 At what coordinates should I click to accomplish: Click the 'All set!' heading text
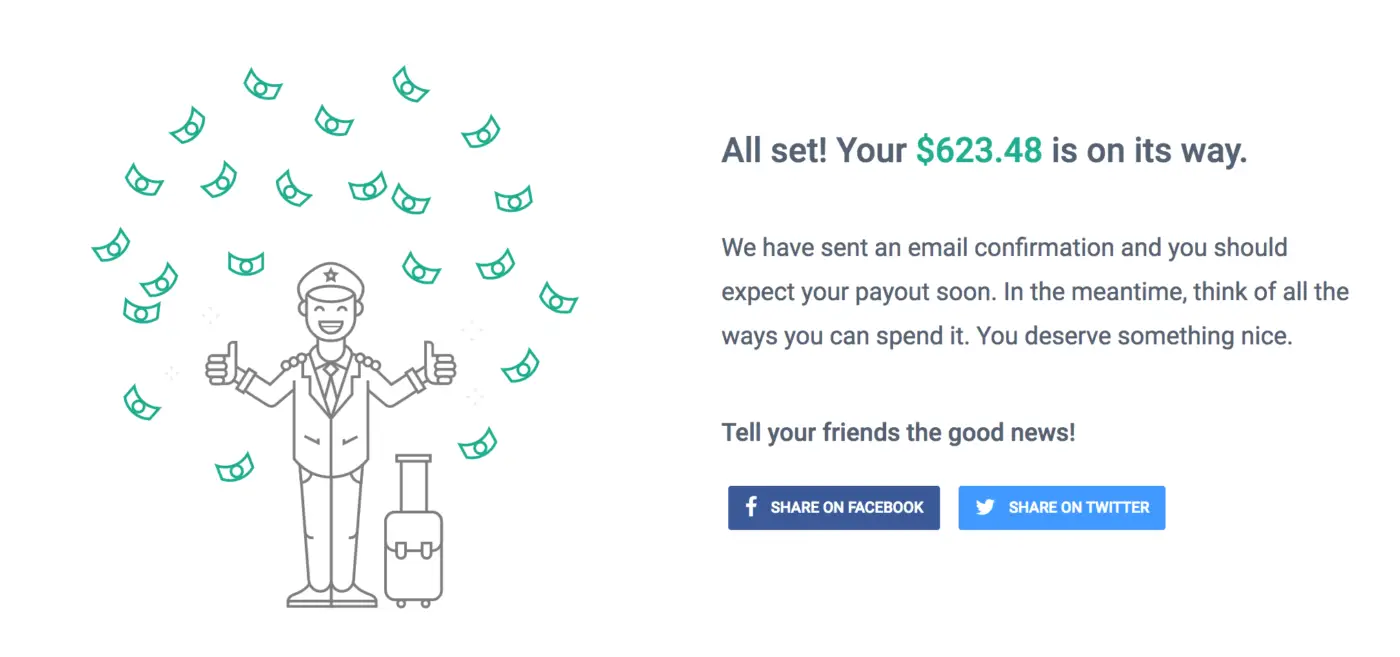[774, 151]
